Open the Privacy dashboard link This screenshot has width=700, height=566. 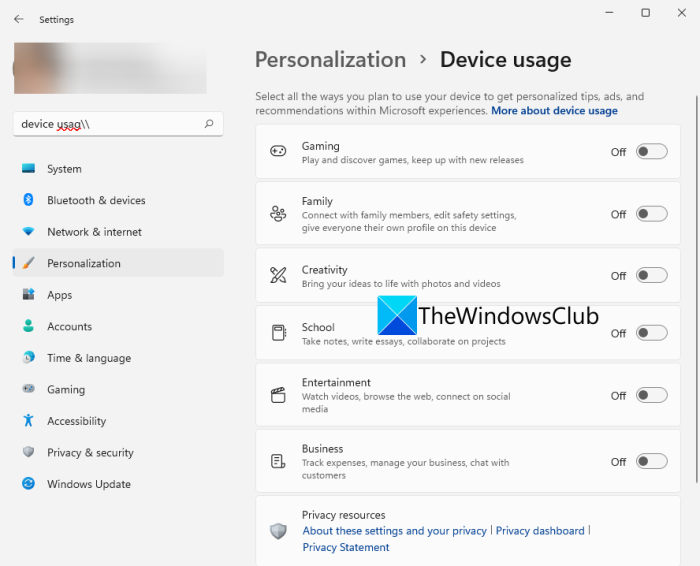(x=540, y=531)
